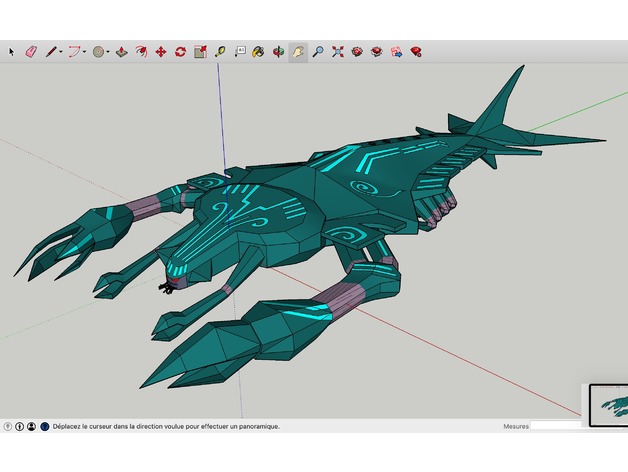Viewport: 628px width, 472px height.
Task: Switch to the Orbit tool
Action: coord(278,51)
